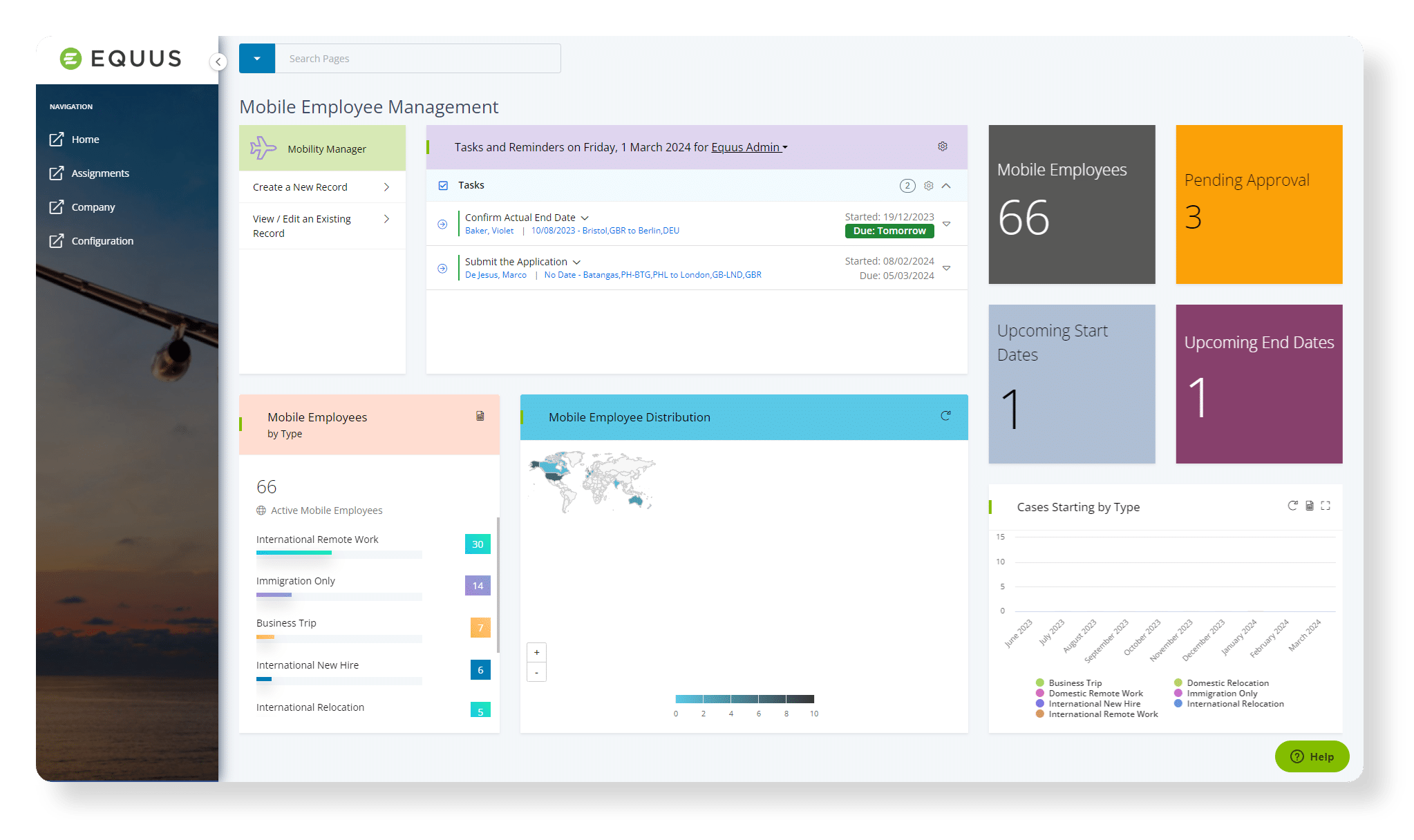Toggle the Submit the Application task checkbox
This screenshot has height=840, width=1414.
pos(442,267)
